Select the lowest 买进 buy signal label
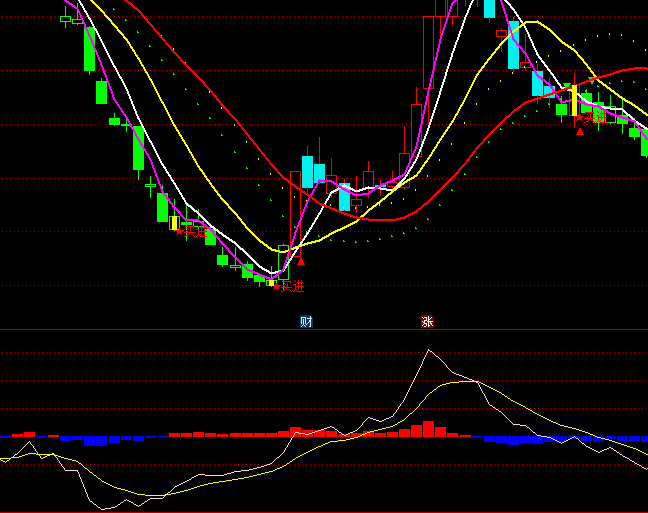 coord(289,286)
